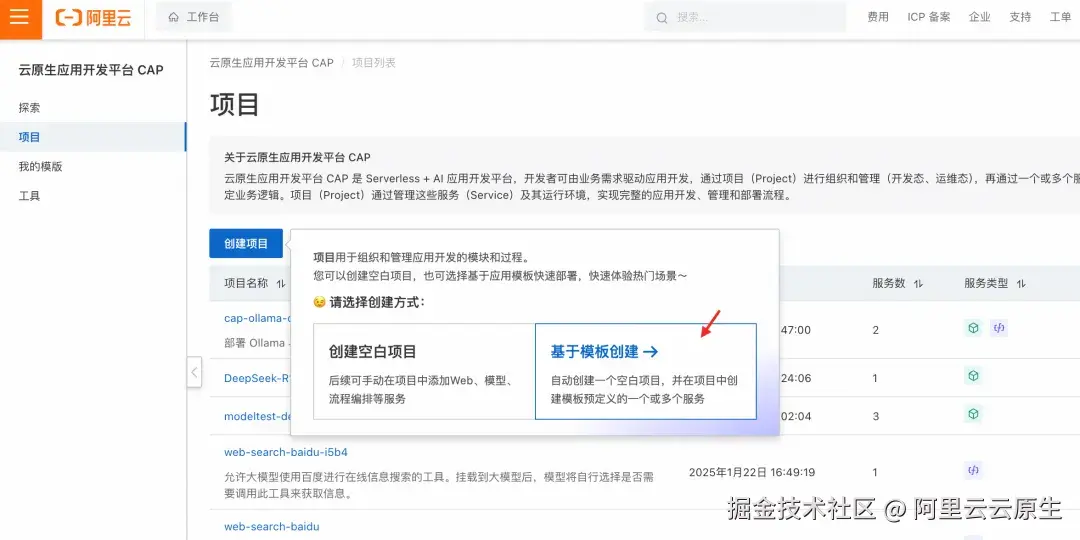The width and height of the screenshot is (1080, 540).
Task: Click breadcrumb 云原生应用开发平台 CAP
Action: click(x=271, y=63)
